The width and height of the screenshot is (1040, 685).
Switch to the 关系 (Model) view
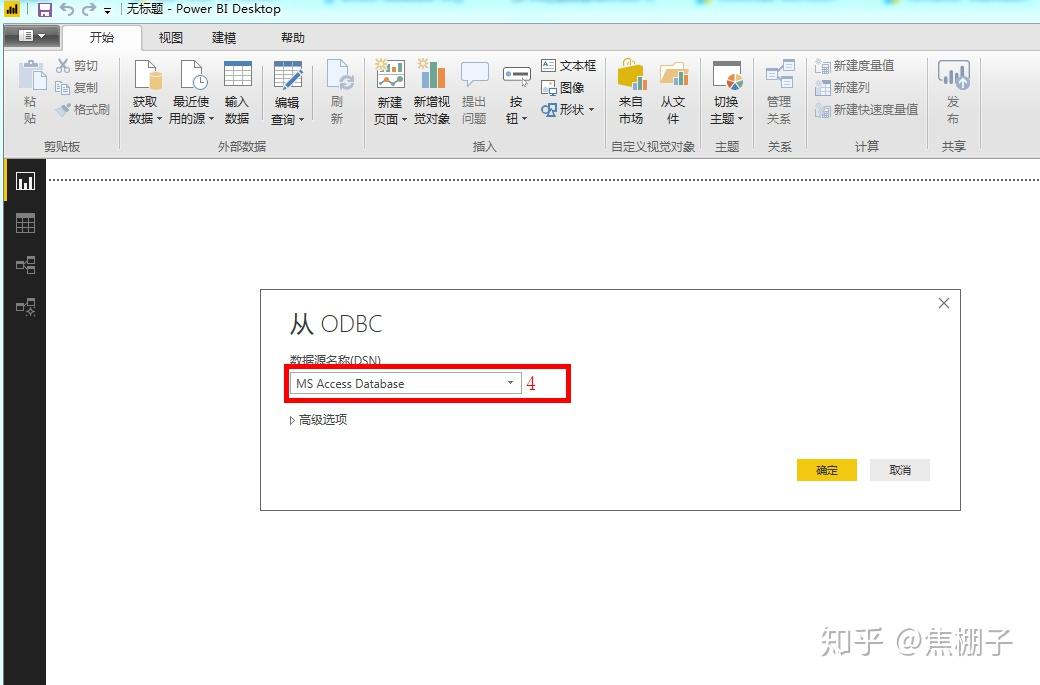[x=24, y=265]
